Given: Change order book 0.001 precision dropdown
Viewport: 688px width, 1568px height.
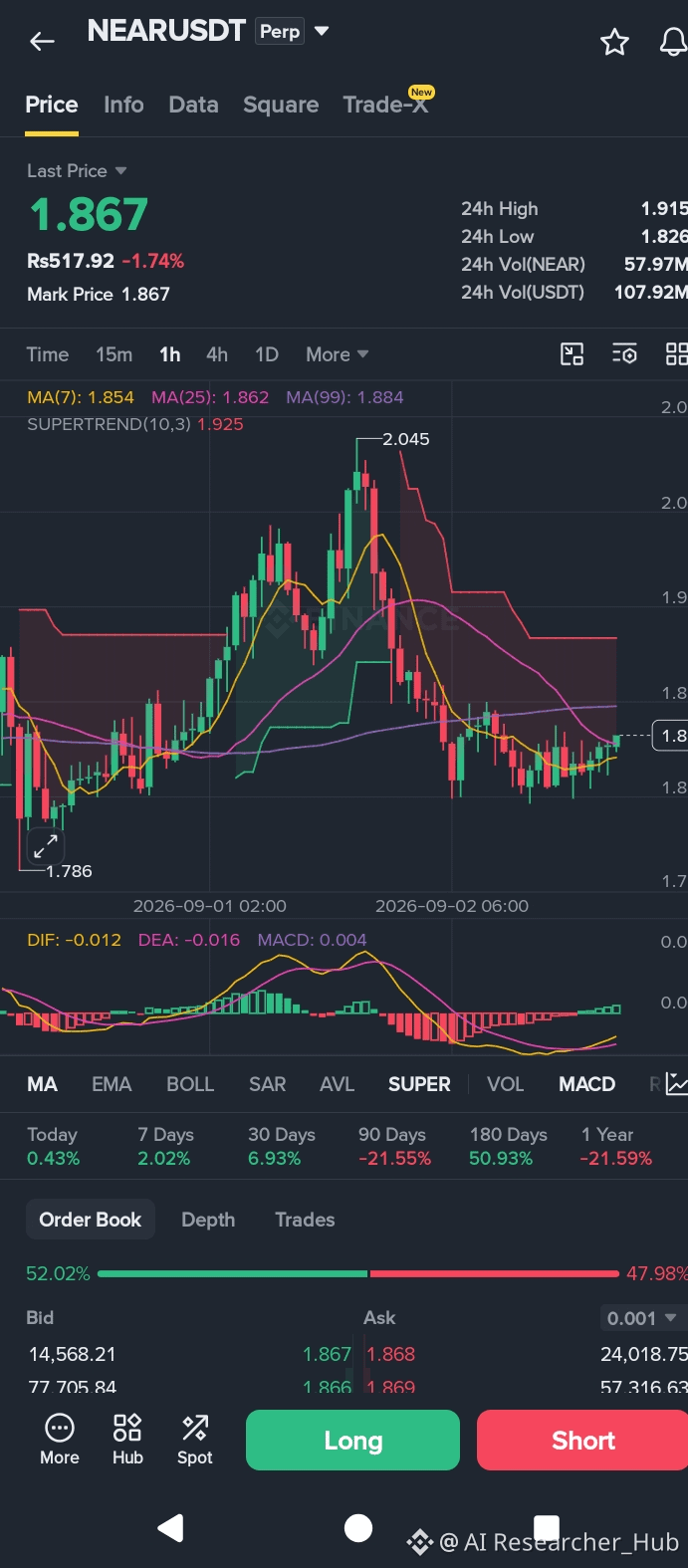Looking at the screenshot, I should click(642, 1318).
